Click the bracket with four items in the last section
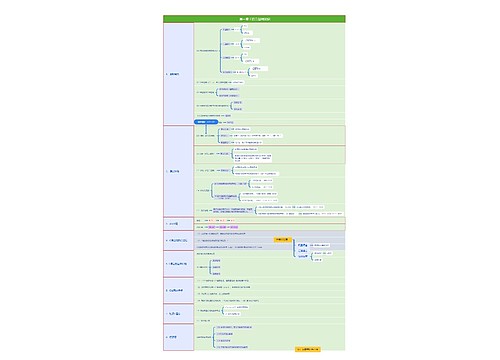This screenshot has height=360, width=500. point(214,337)
